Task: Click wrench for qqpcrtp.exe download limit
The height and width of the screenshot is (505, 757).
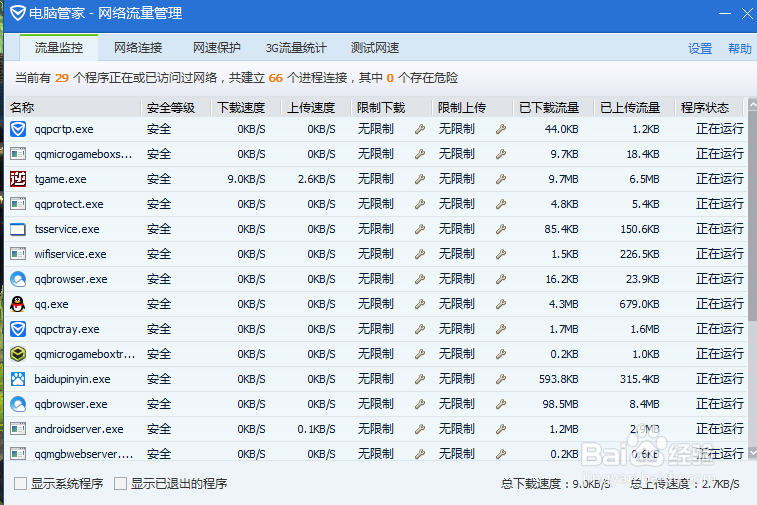Action: click(420, 129)
